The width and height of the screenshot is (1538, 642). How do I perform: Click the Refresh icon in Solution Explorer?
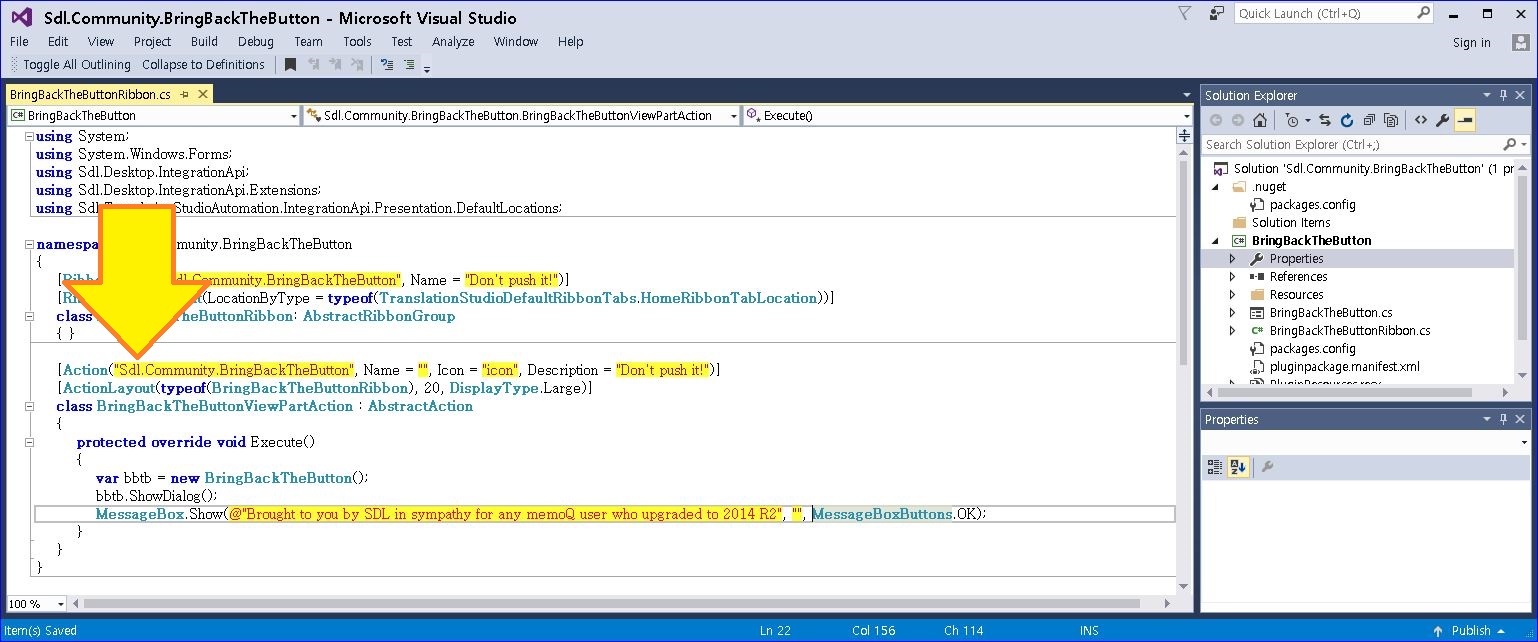point(1346,120)
